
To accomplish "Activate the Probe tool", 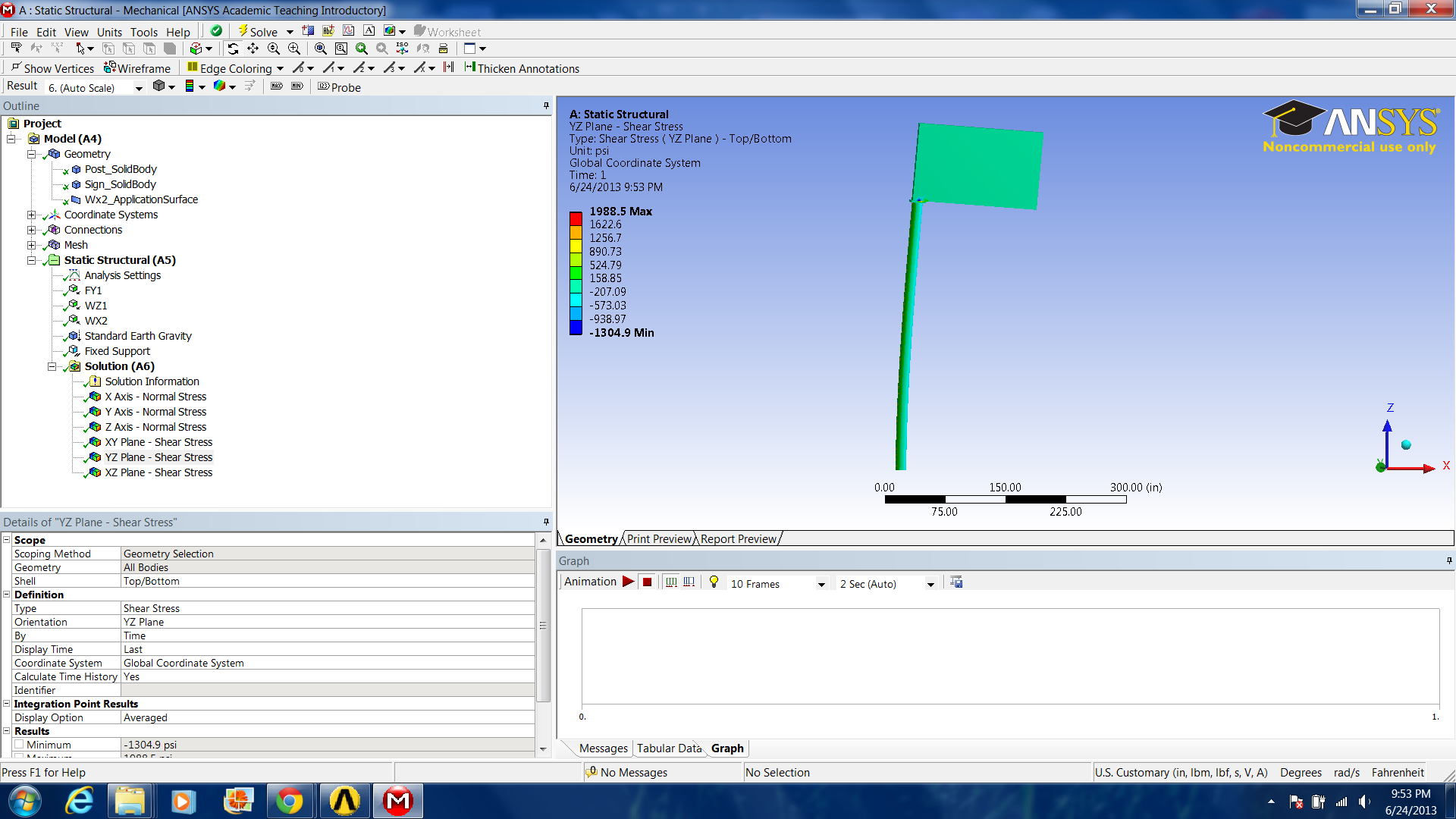I will [x=340, y=87].
